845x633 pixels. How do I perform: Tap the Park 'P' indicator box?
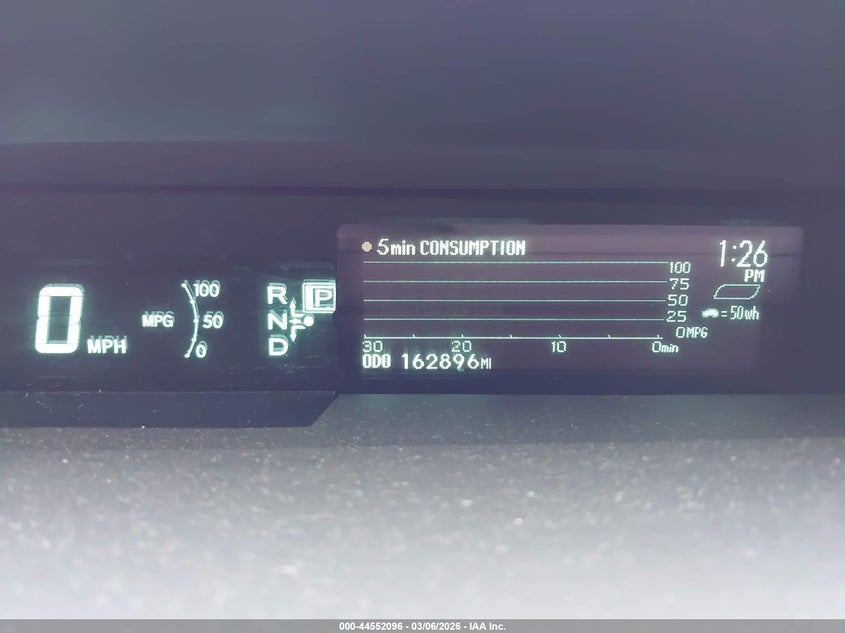pyautogui.click(x=320, y=297)
